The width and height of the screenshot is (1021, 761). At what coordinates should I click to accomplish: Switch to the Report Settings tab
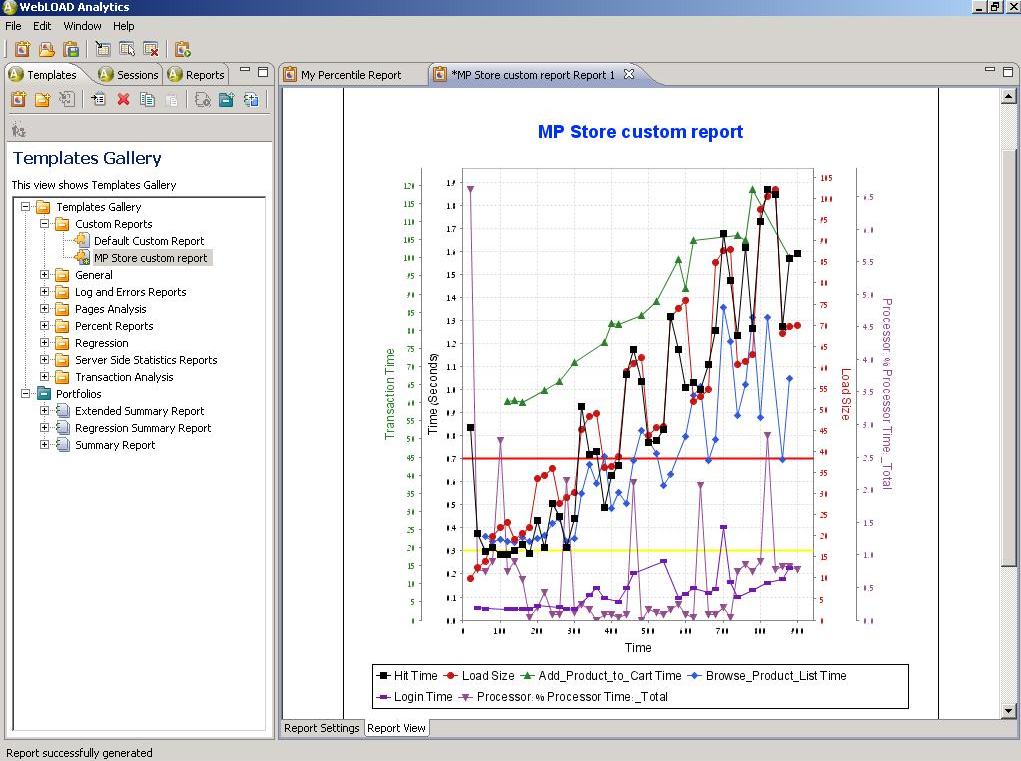pyautogui.click(x=322, y=728)
